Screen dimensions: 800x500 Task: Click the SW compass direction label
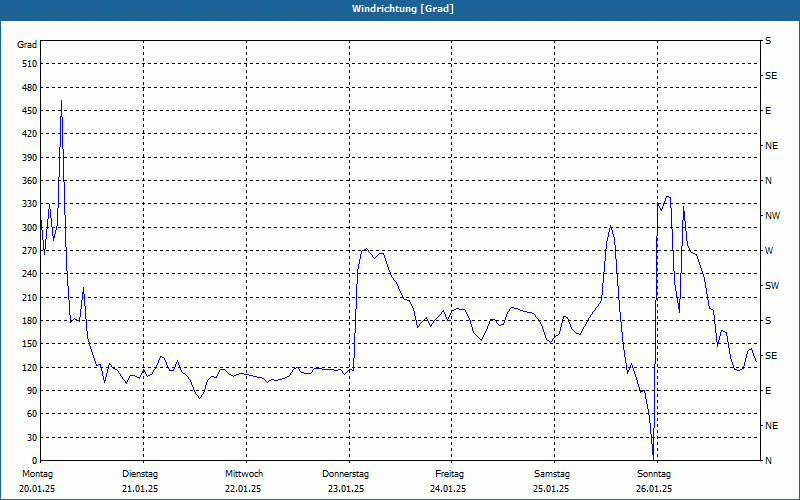coord(772,286)
